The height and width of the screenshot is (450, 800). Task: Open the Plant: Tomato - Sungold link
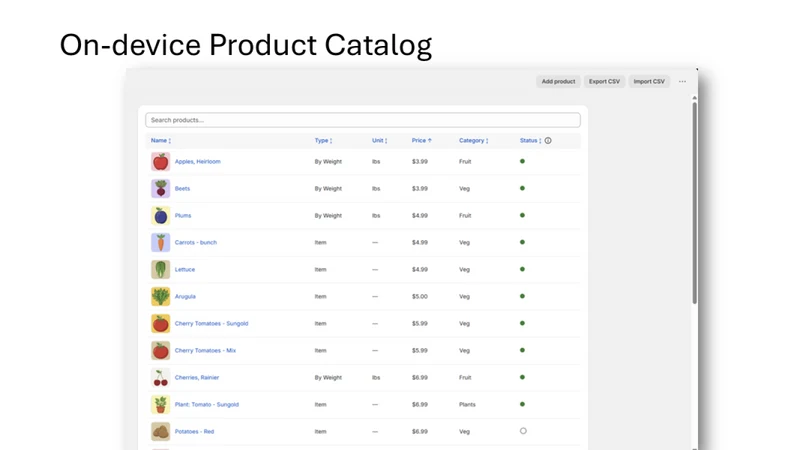207,405
